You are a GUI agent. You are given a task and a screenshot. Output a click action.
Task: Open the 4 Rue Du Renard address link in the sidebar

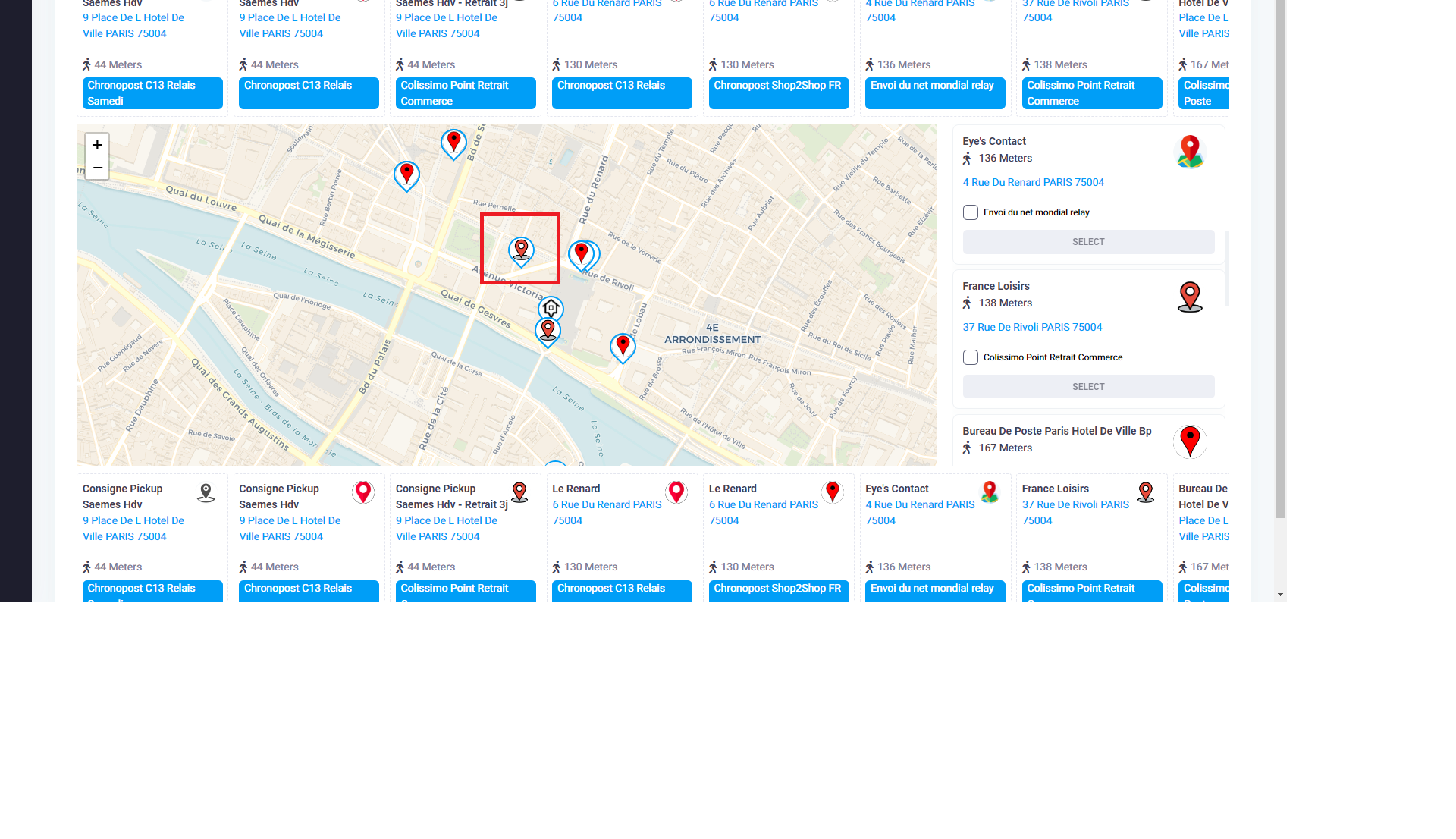pos(1033,182)
